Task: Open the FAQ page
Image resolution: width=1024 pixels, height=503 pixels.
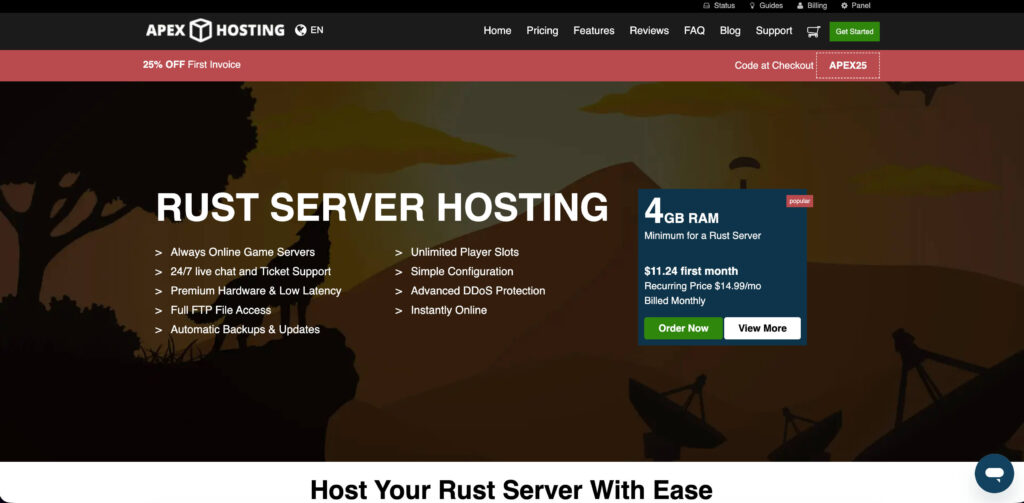Action: (x=694, y=31)
